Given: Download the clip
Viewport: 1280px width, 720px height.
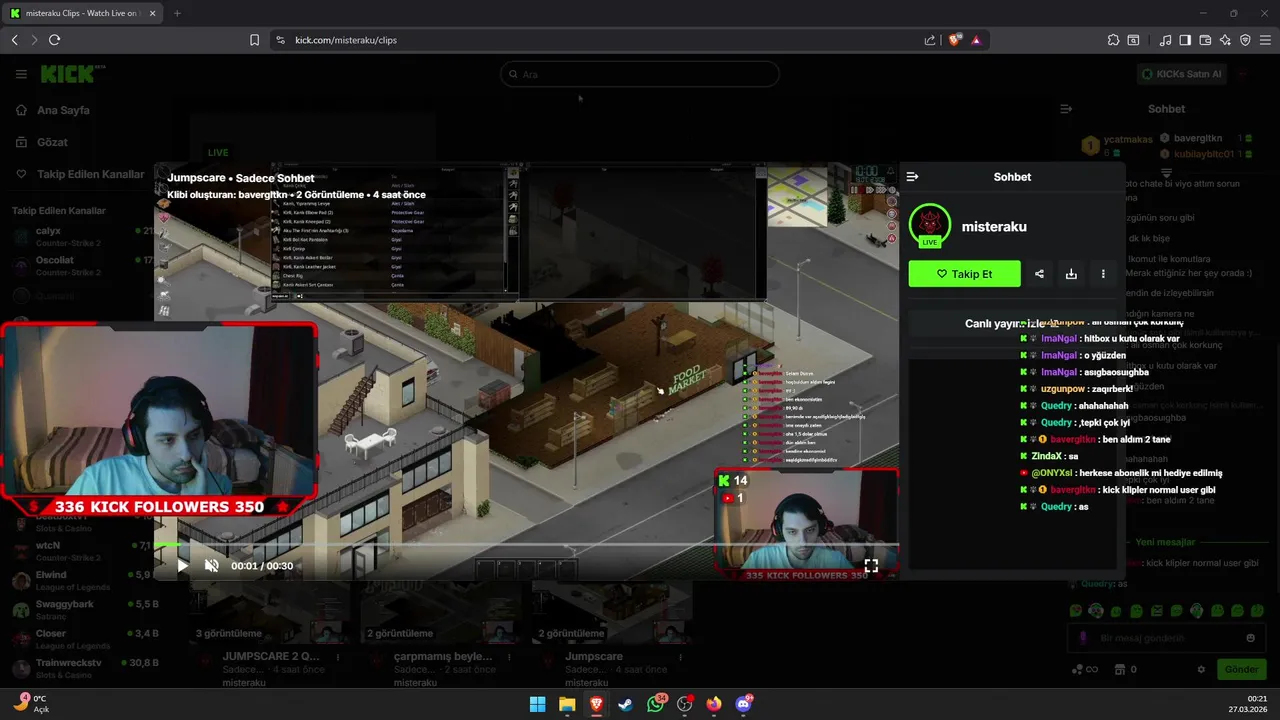Looking at the screenshot, I should coord(1071,274).
